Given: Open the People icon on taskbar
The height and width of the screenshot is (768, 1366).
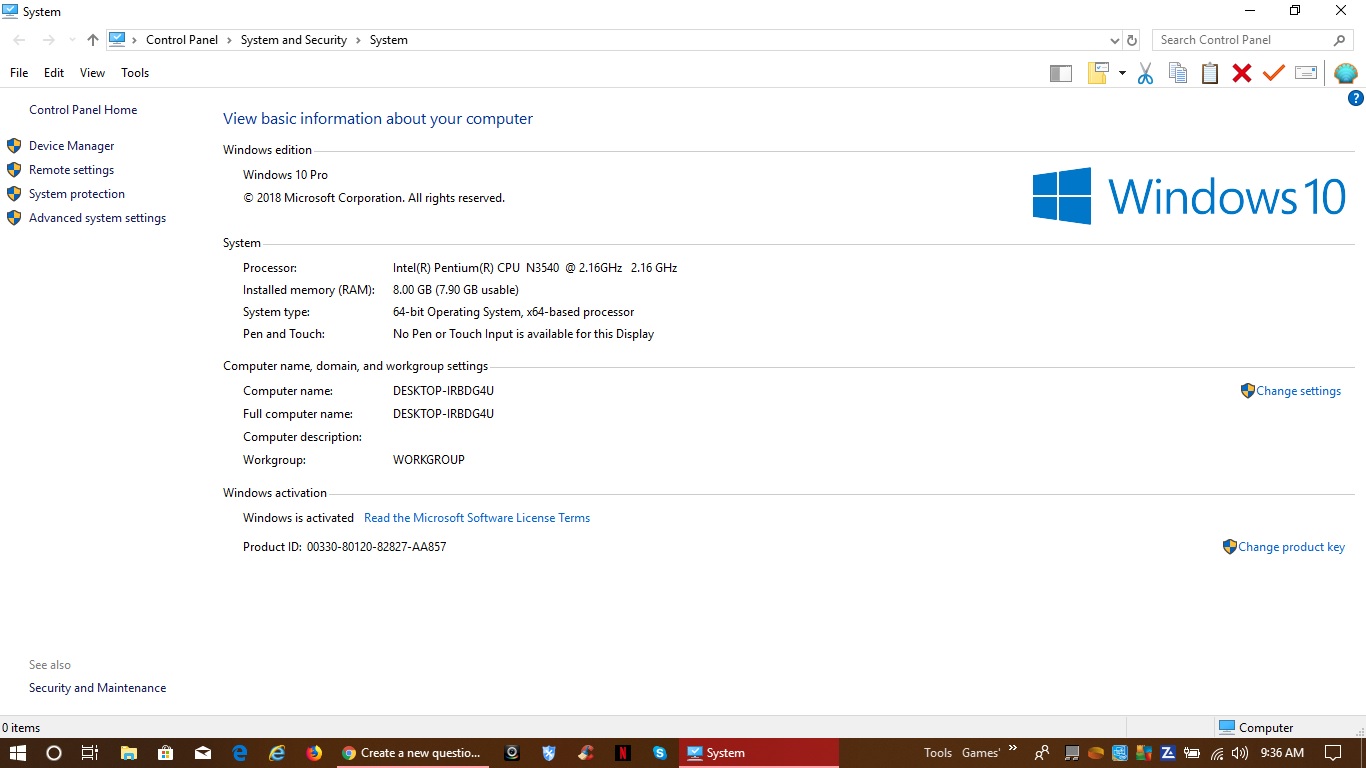Looking at the screenshot, I should coord(1042,753).
